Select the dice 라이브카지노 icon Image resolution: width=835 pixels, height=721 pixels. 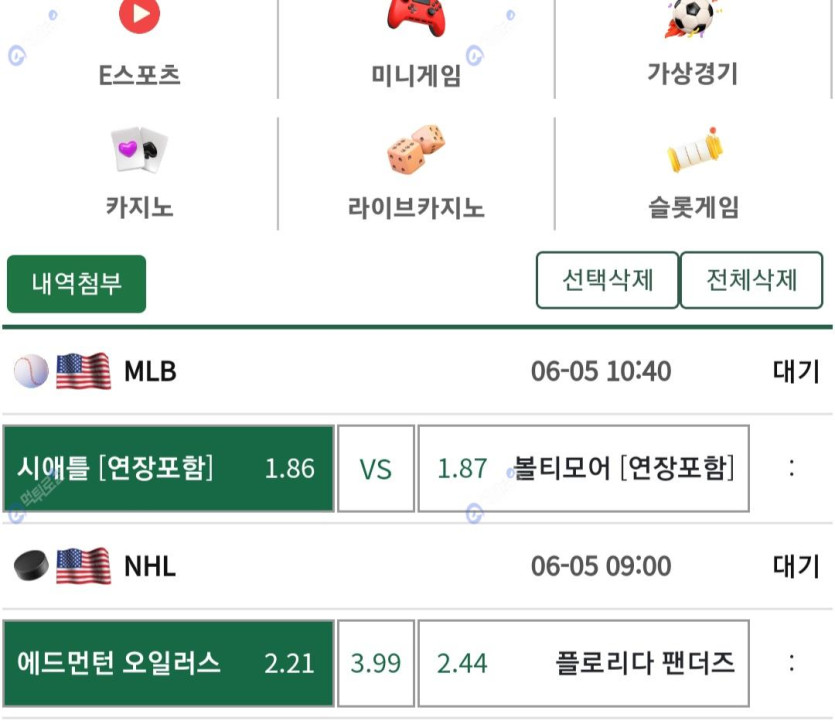416,150
